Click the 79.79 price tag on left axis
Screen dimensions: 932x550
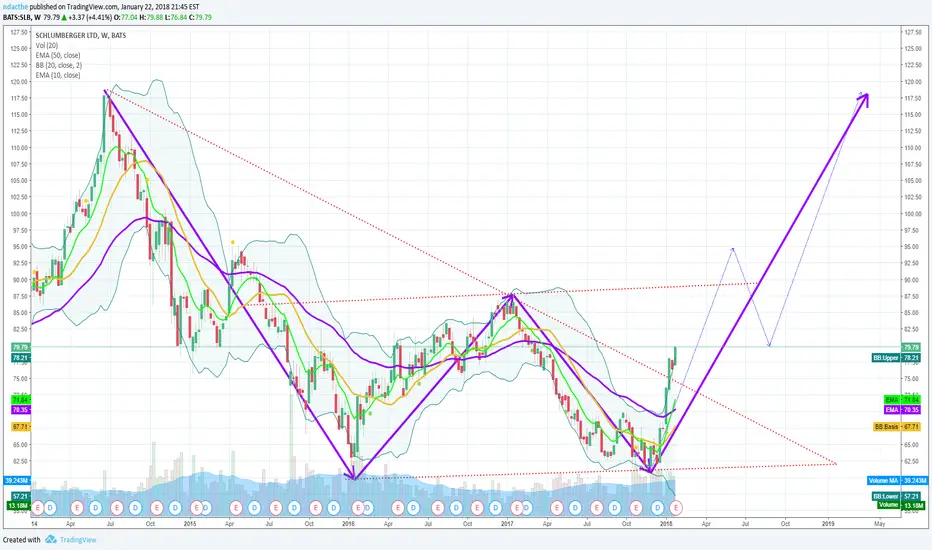point(20,347)
